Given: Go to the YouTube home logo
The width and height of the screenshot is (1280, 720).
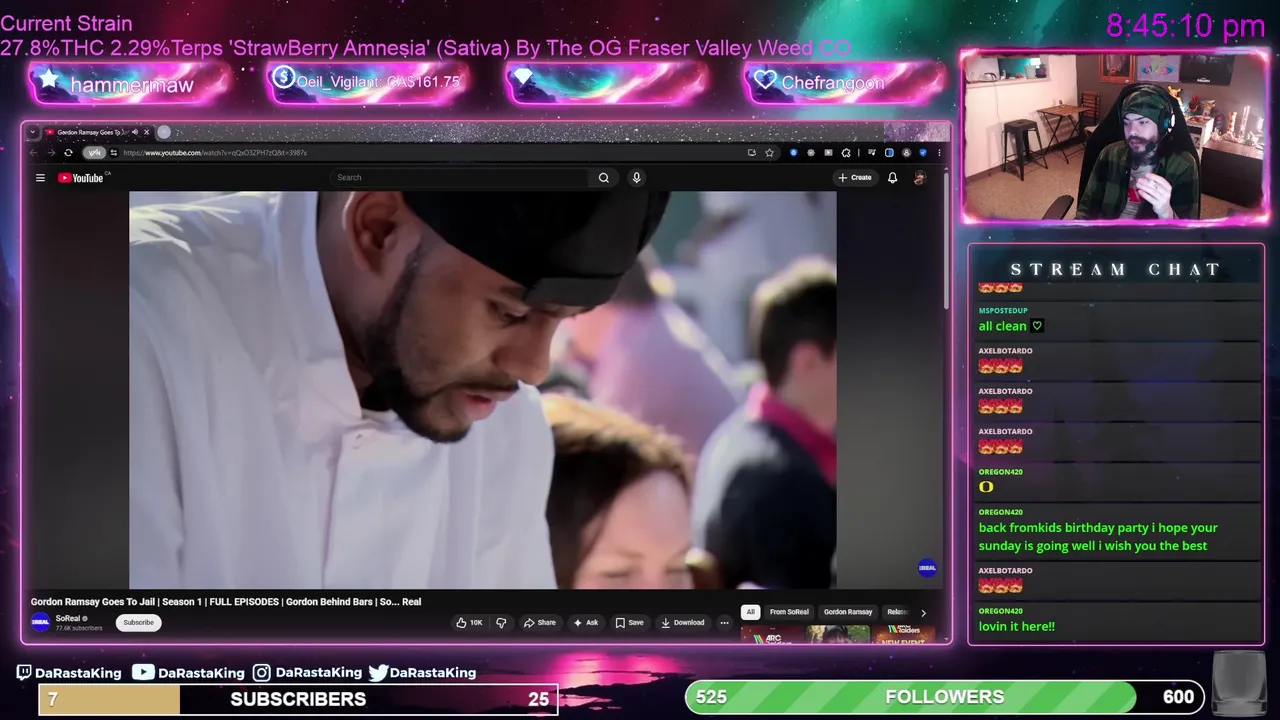Looking at the screenshot, I should coord(81,178).
